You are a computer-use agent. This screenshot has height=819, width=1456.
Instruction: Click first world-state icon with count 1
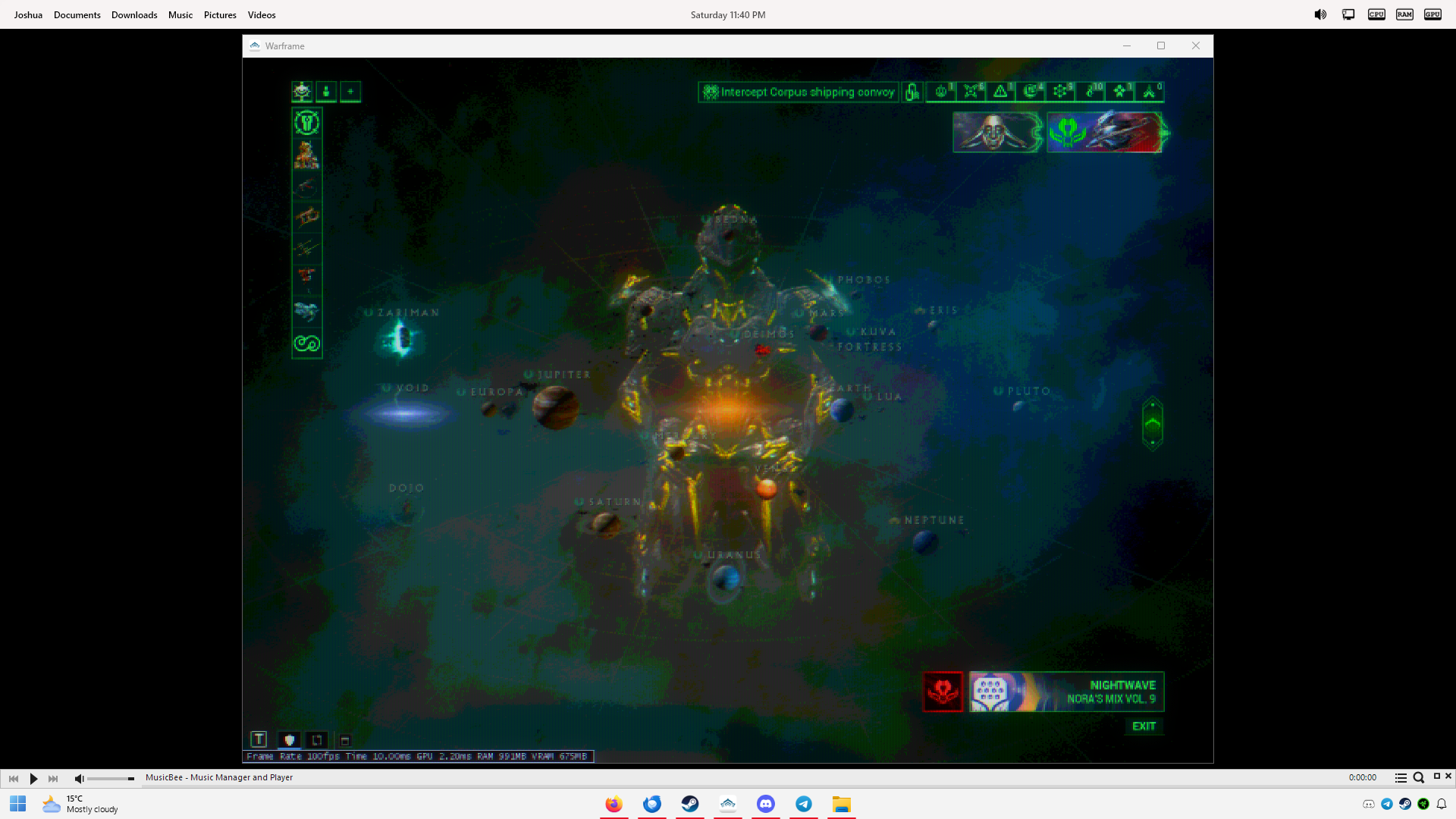click(941, 93)
